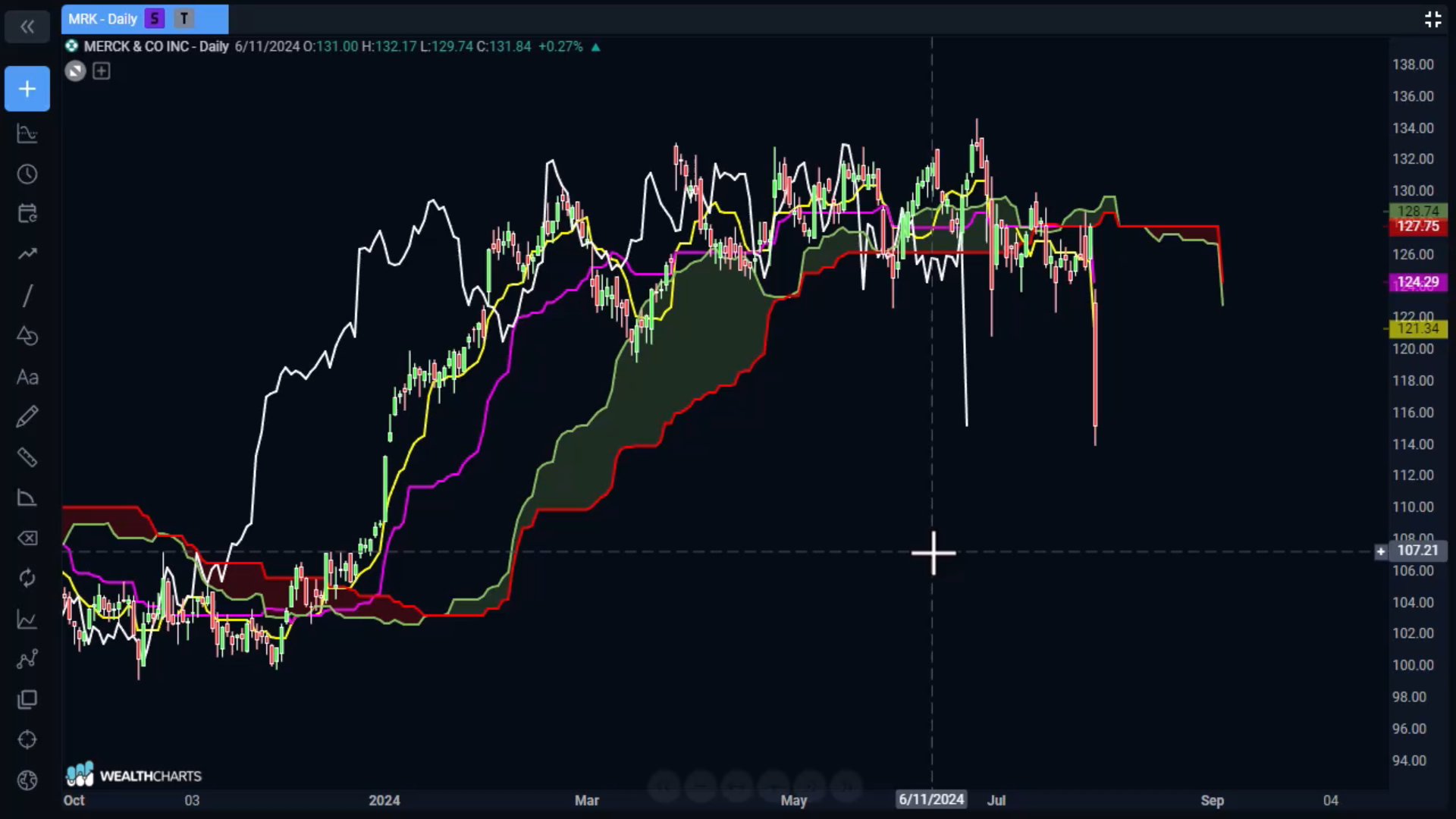Click the gray circular icon under the title
Viewport: 1456px width, 819px height.
75,71
